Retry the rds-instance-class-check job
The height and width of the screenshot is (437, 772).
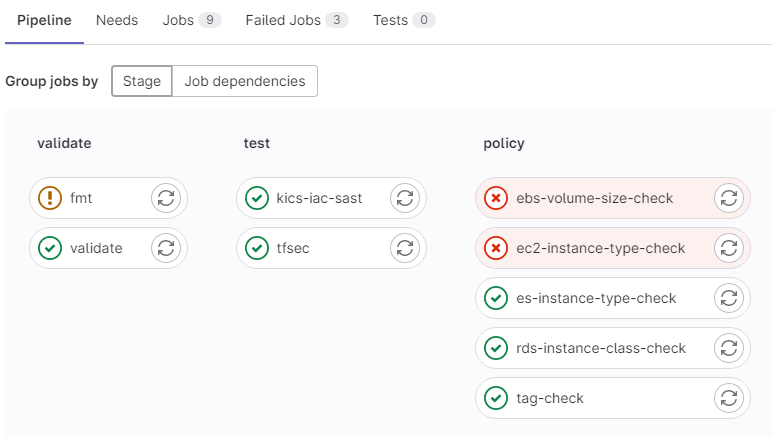729,348
